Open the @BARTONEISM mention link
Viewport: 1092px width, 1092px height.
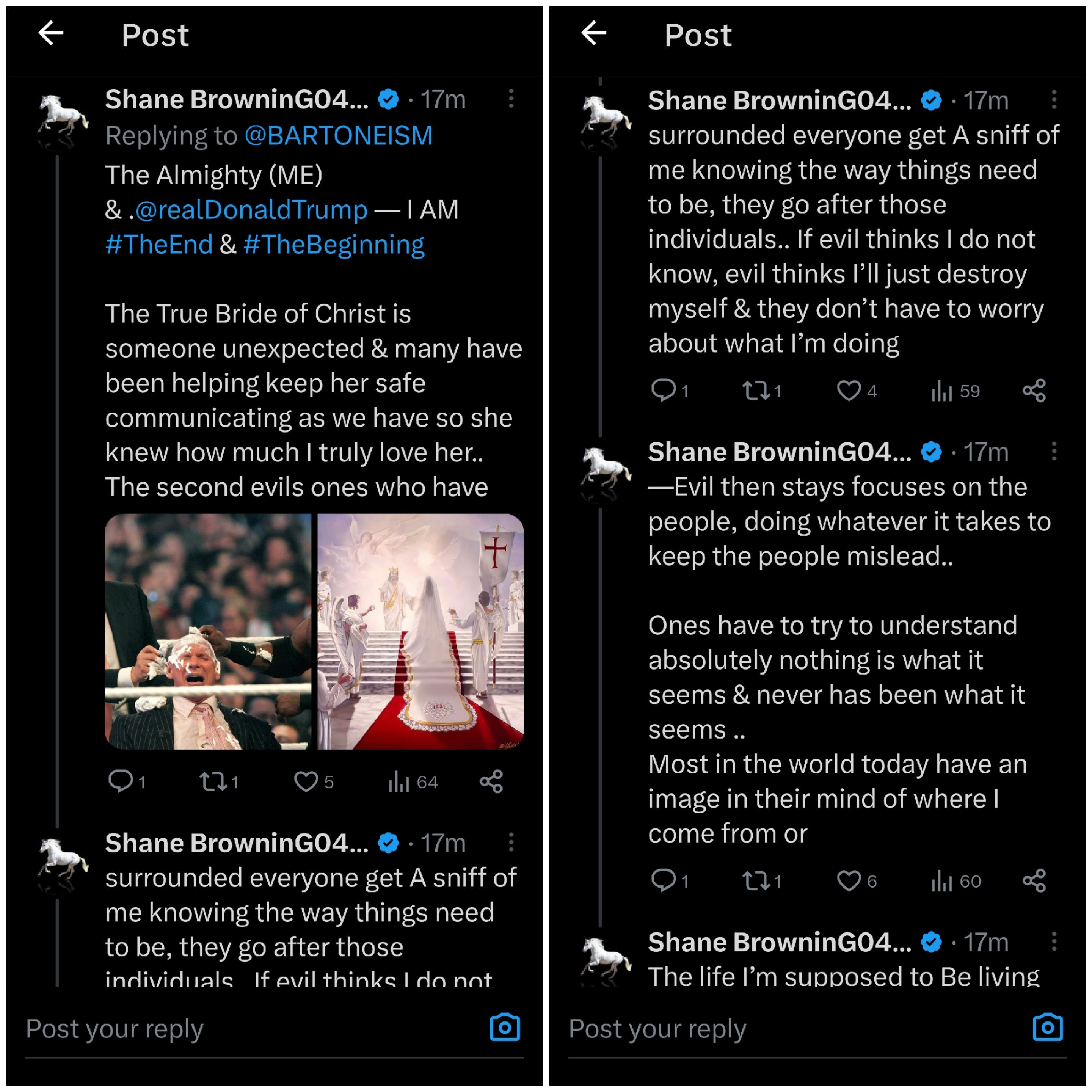[339, 136]
